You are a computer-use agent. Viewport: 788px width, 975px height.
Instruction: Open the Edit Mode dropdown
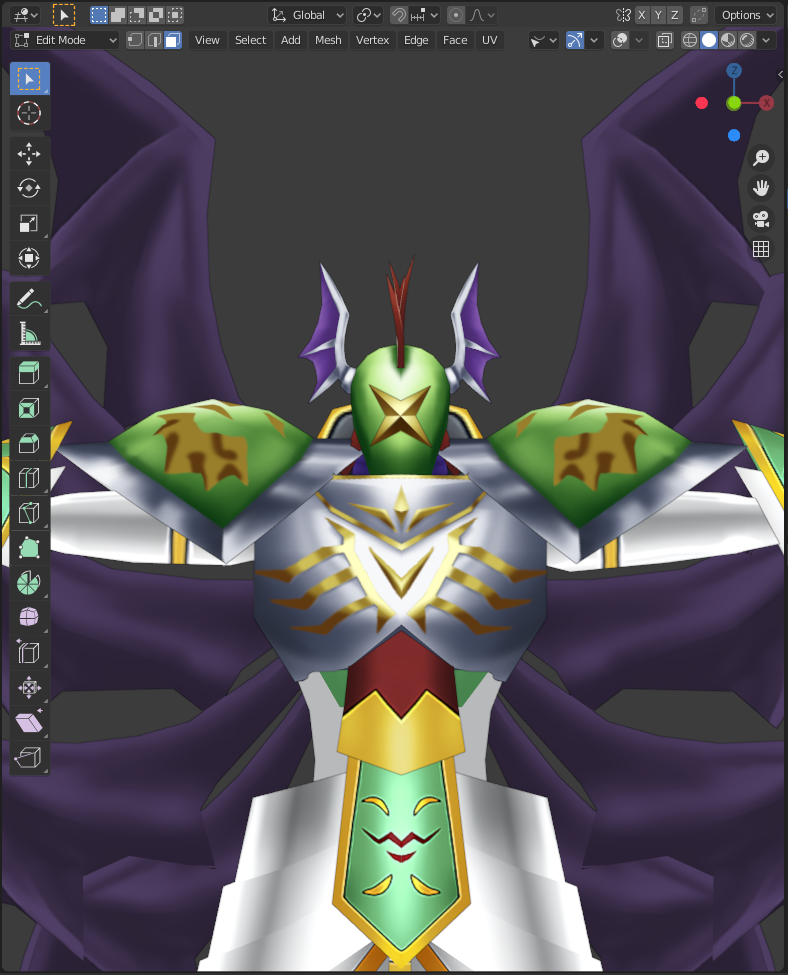coord(66,40)
